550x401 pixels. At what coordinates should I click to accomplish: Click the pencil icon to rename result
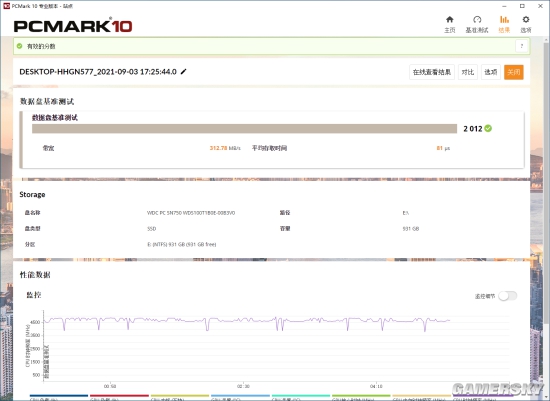pos(183,72)
